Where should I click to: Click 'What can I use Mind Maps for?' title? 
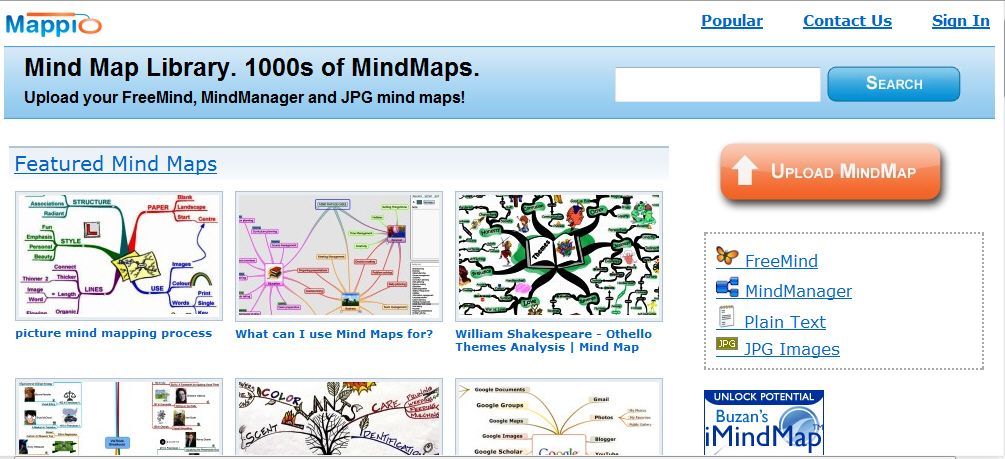(334, 334)
